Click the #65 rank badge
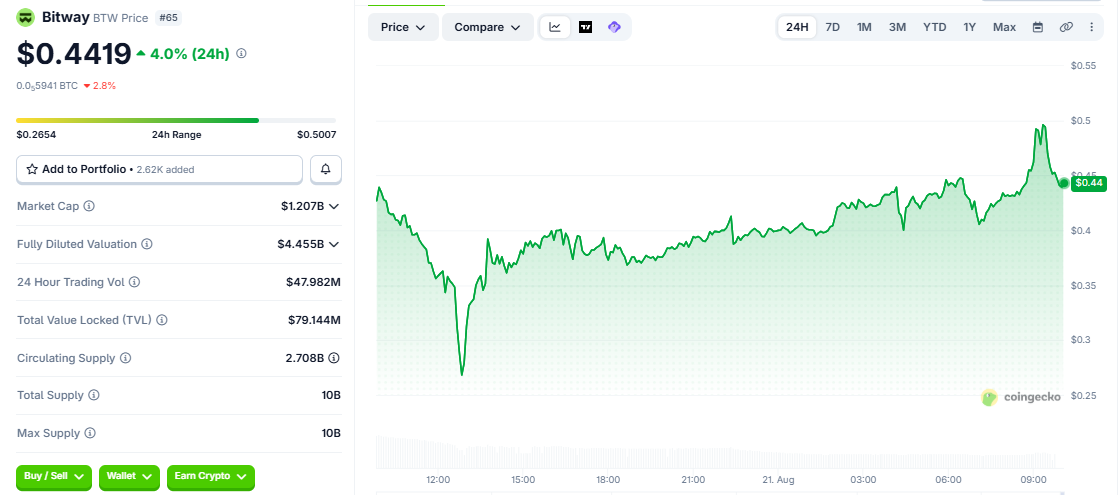Viewport: 1118px width, 495px height. tap(168, 18)
